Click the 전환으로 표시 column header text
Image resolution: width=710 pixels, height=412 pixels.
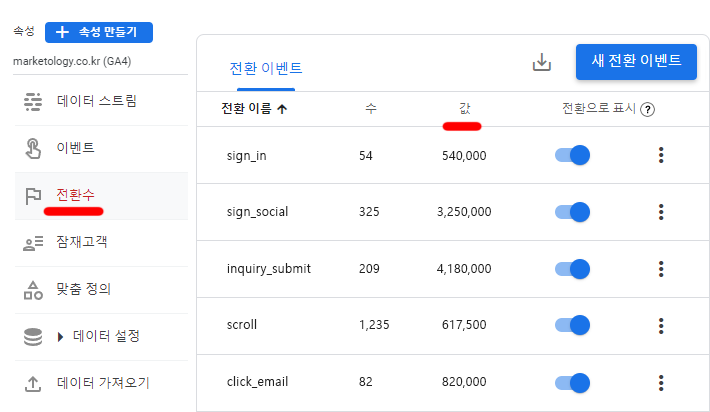pyautogui.click(x=599, y=109)
